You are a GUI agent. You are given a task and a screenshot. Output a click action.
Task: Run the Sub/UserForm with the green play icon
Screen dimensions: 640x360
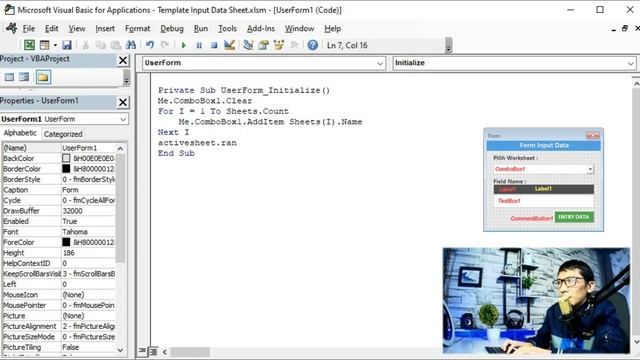(184, 45)
